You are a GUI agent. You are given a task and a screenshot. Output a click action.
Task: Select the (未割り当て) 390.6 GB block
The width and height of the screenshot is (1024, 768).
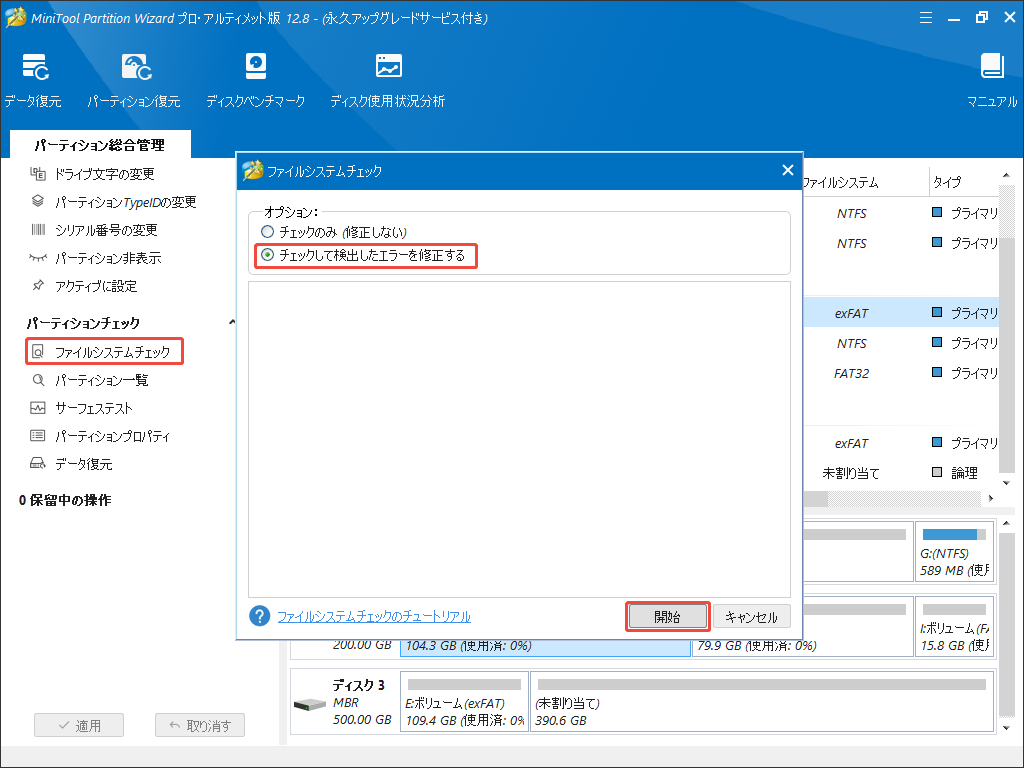coord(762,701)
